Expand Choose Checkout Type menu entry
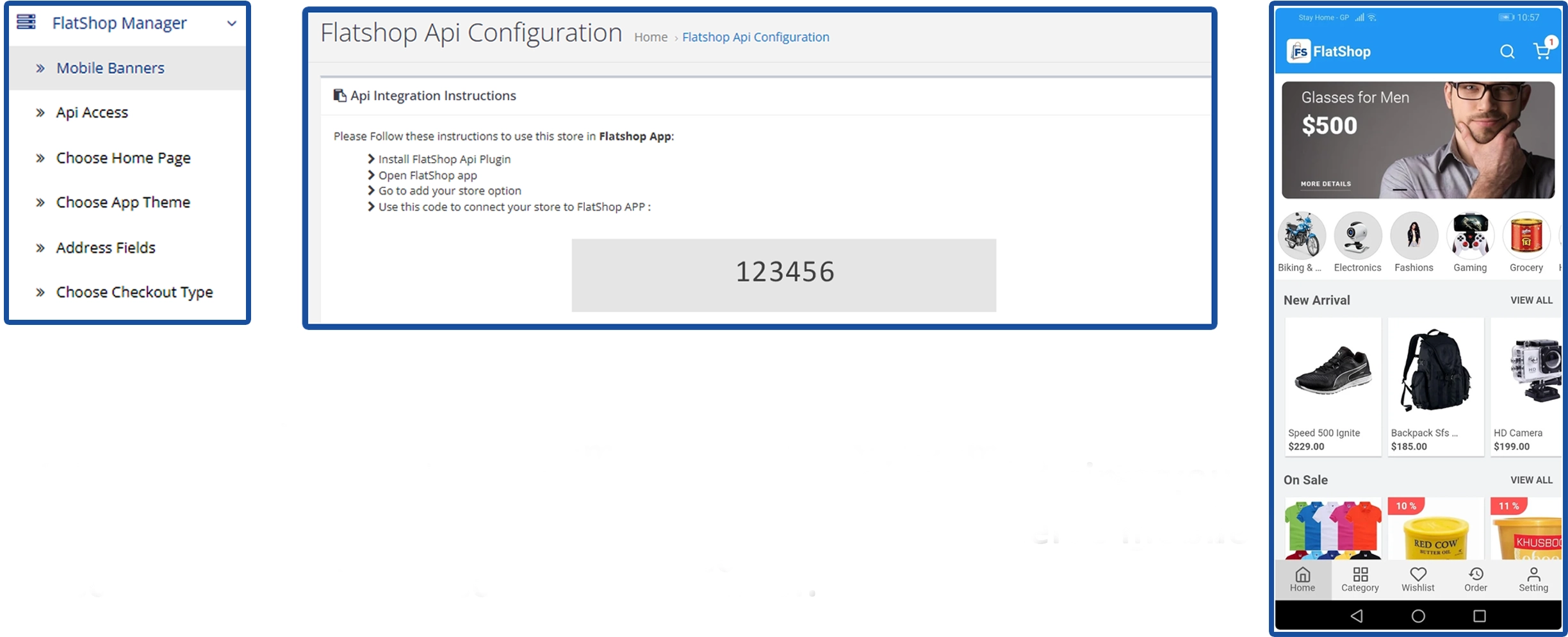The height and width of the screenshot is (637, 1568). [134, 292]
